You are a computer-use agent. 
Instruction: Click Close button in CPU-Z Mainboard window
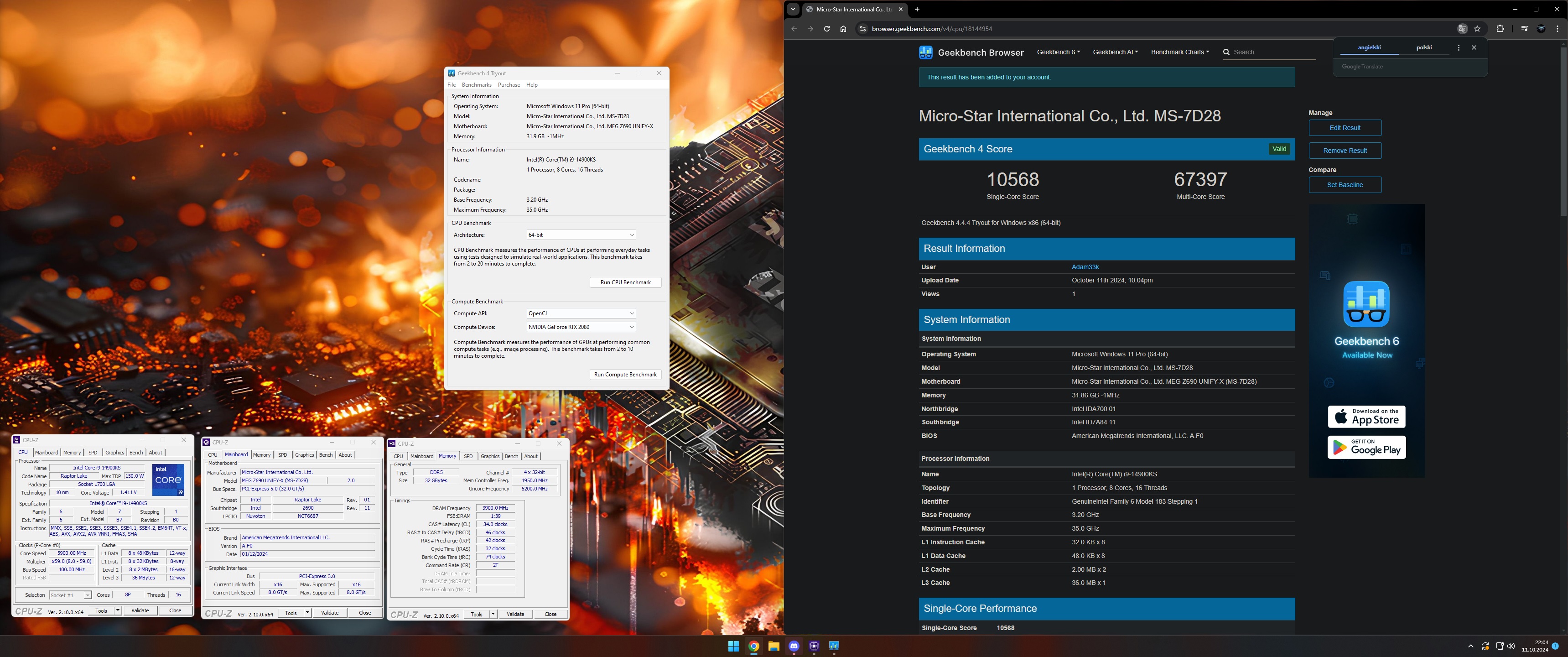pyautogui.click(x=364, y=613)
